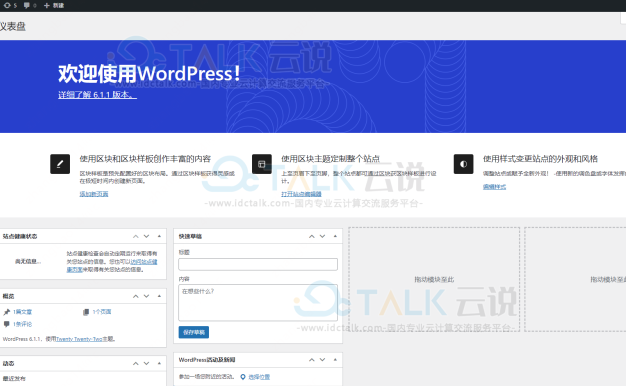Move 站点健康状态 panel up
Image resolution: width=626 pixels, height=386 pixels.
[x=136, y=236]
